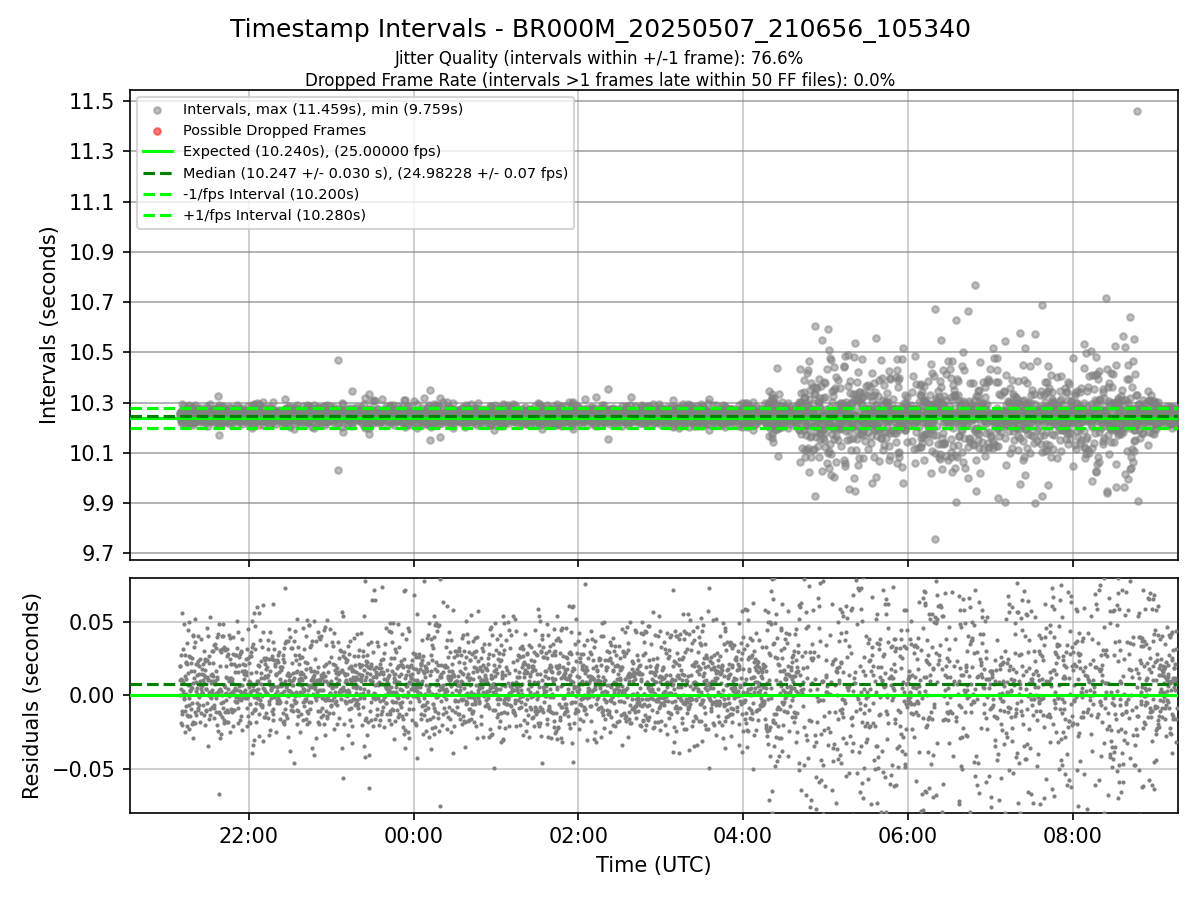Click the "11.5" y-axis tick label
Image resolution: width=1200 pixels, height=900 pixels.
(91, 101)
